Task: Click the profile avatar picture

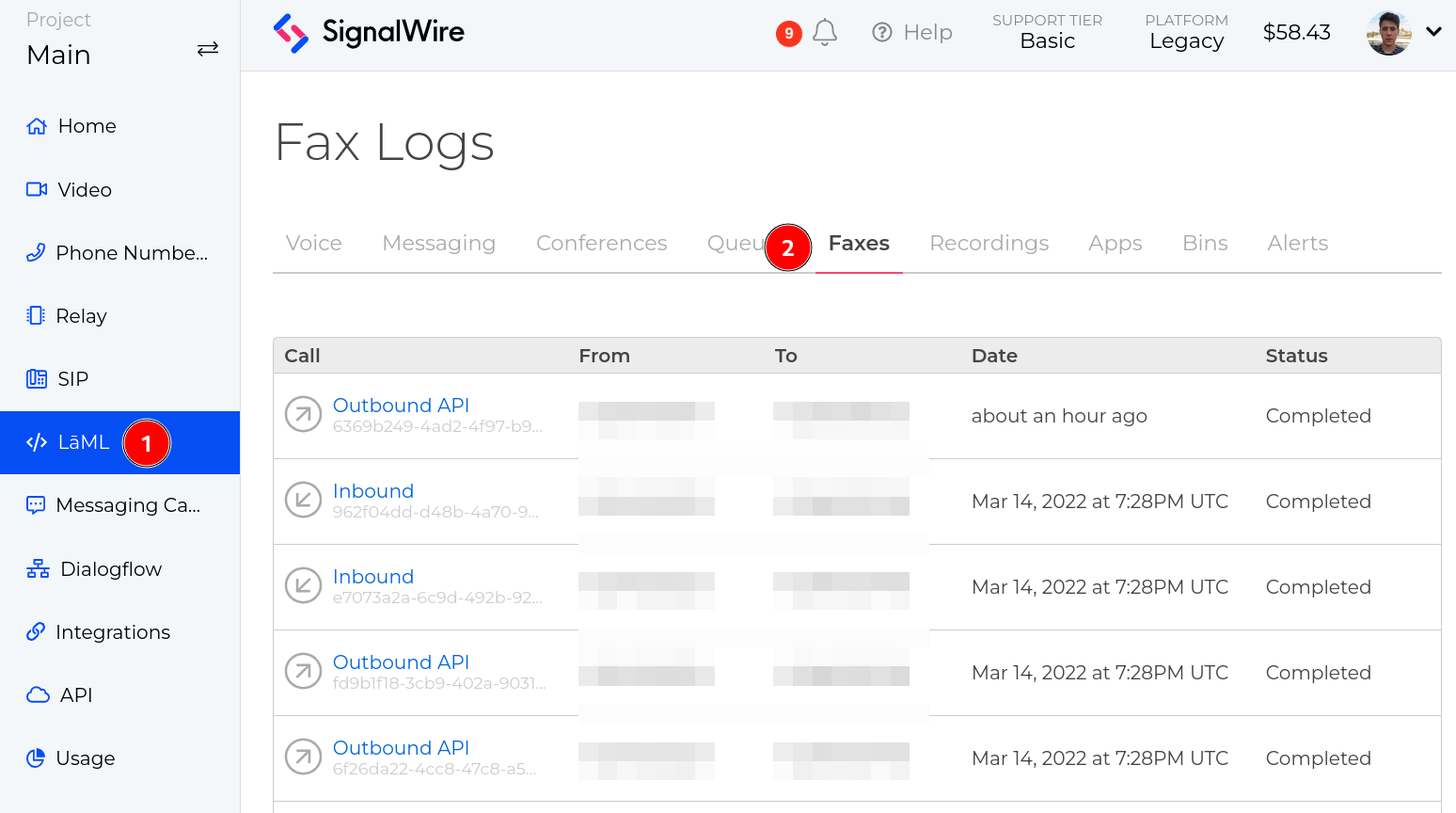Action: coord(1388,31)
